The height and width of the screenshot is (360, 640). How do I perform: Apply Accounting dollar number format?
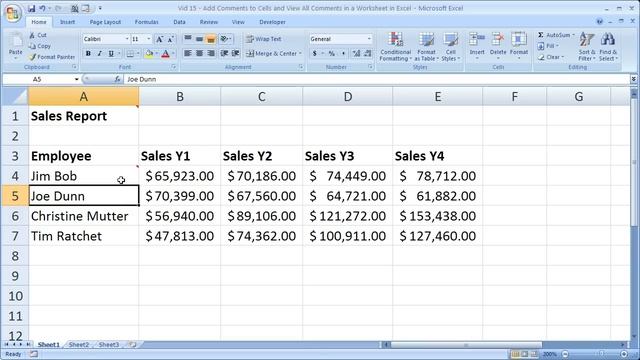(314, 53)
